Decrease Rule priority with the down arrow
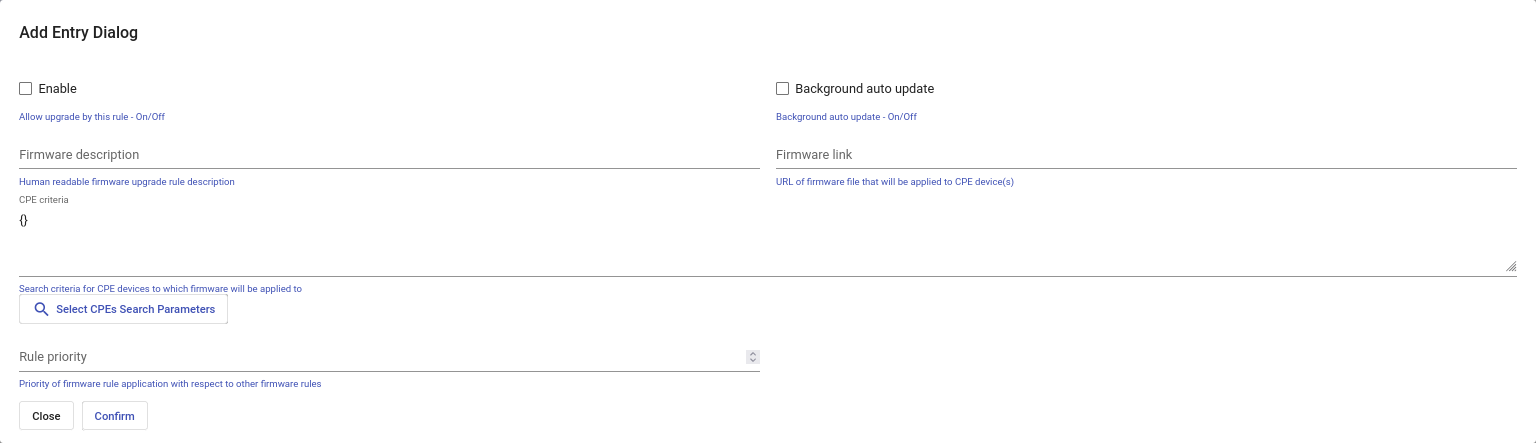 [753, 360]
